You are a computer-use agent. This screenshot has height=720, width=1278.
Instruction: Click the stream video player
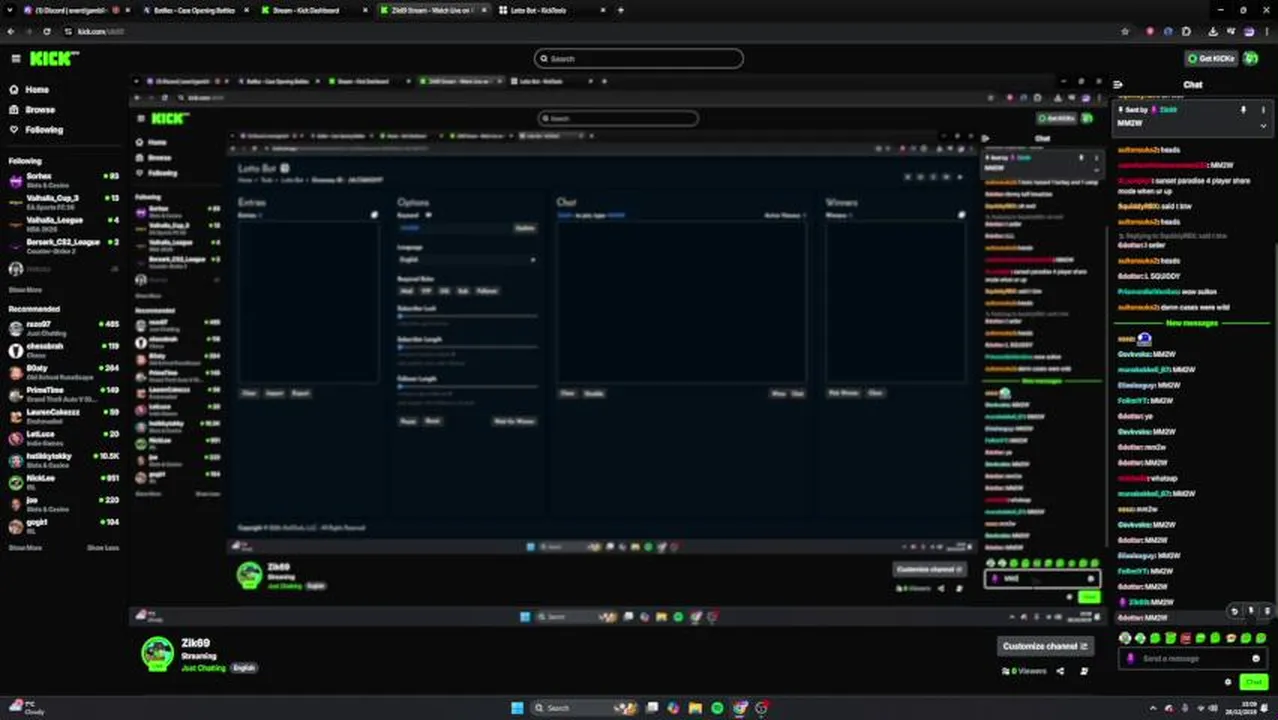click(618, 350)
